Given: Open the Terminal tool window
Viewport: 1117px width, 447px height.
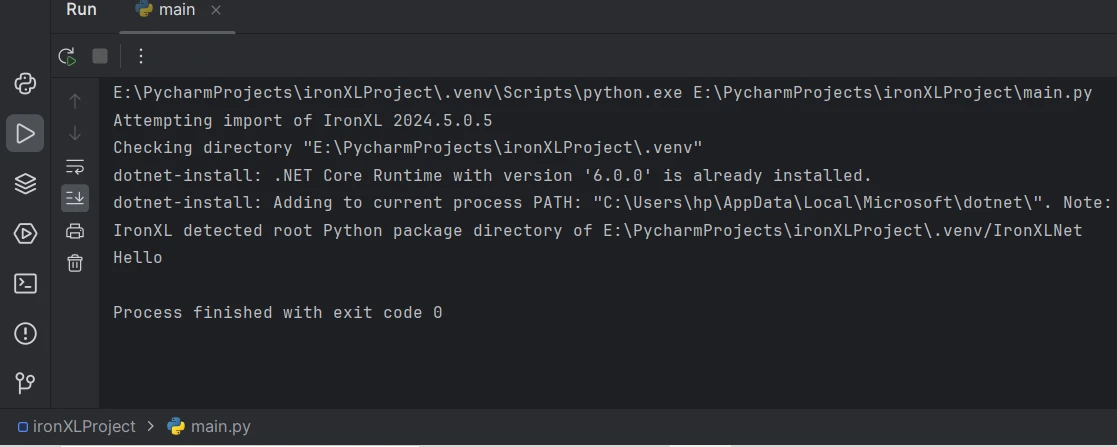Looking at the screenshot, I should [25, 284].
